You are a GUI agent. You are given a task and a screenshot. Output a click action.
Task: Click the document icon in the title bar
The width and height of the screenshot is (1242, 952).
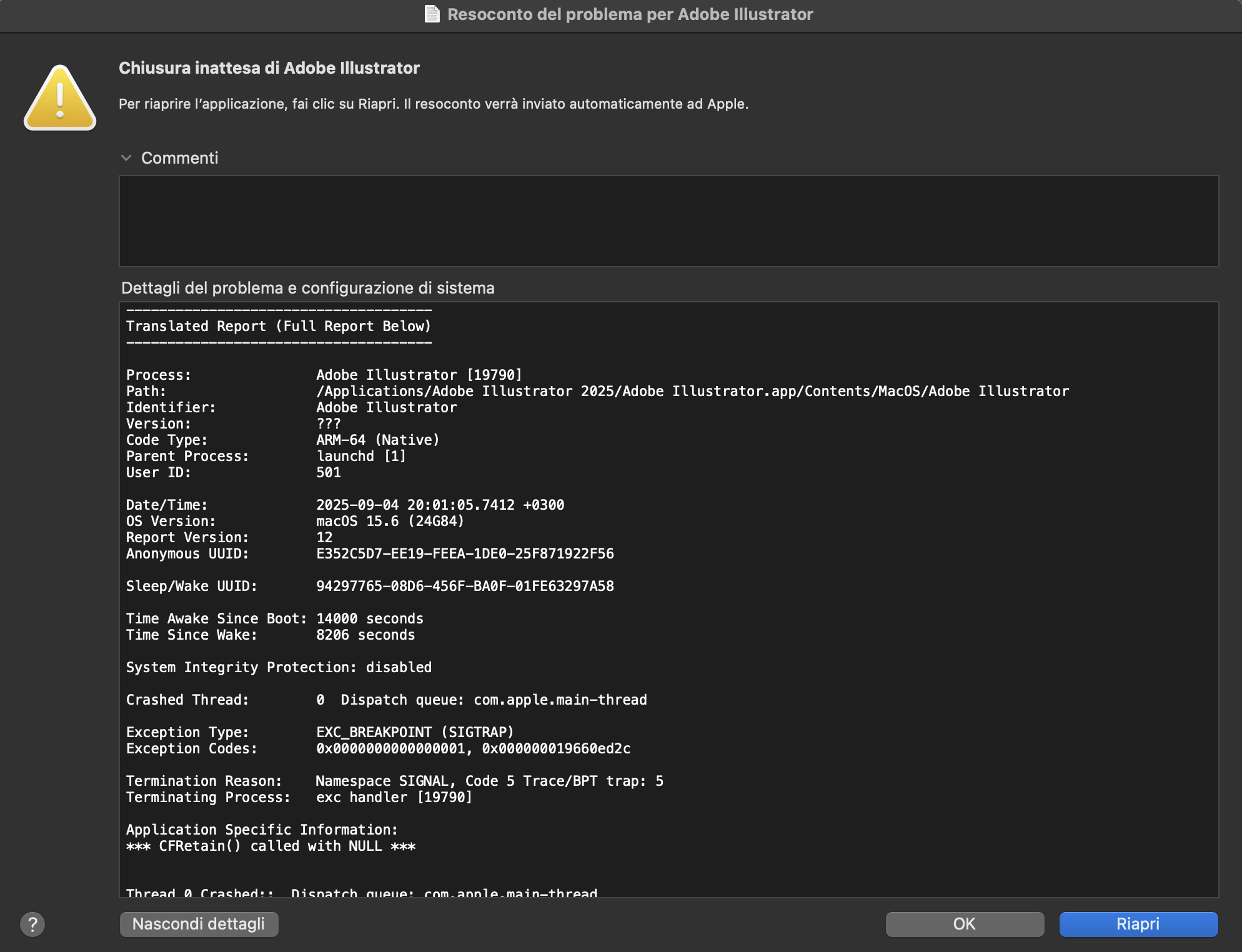pos(432,14)
